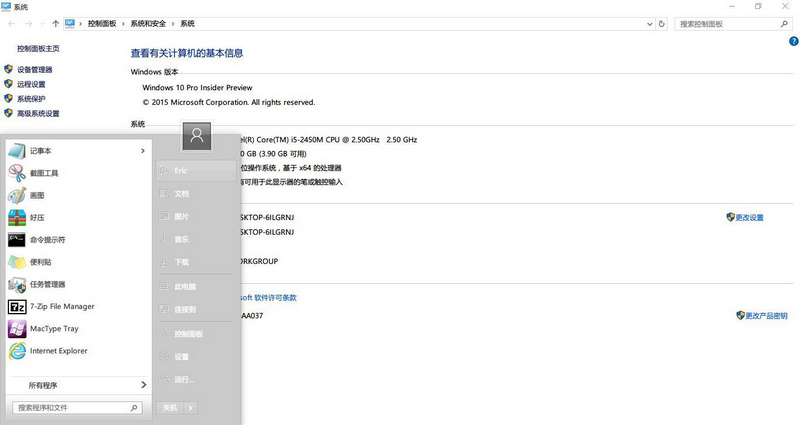Click the user account avatar picture
Image resolution: width=800 pixels, height=425 pixels.
click(x=197, y=136)
